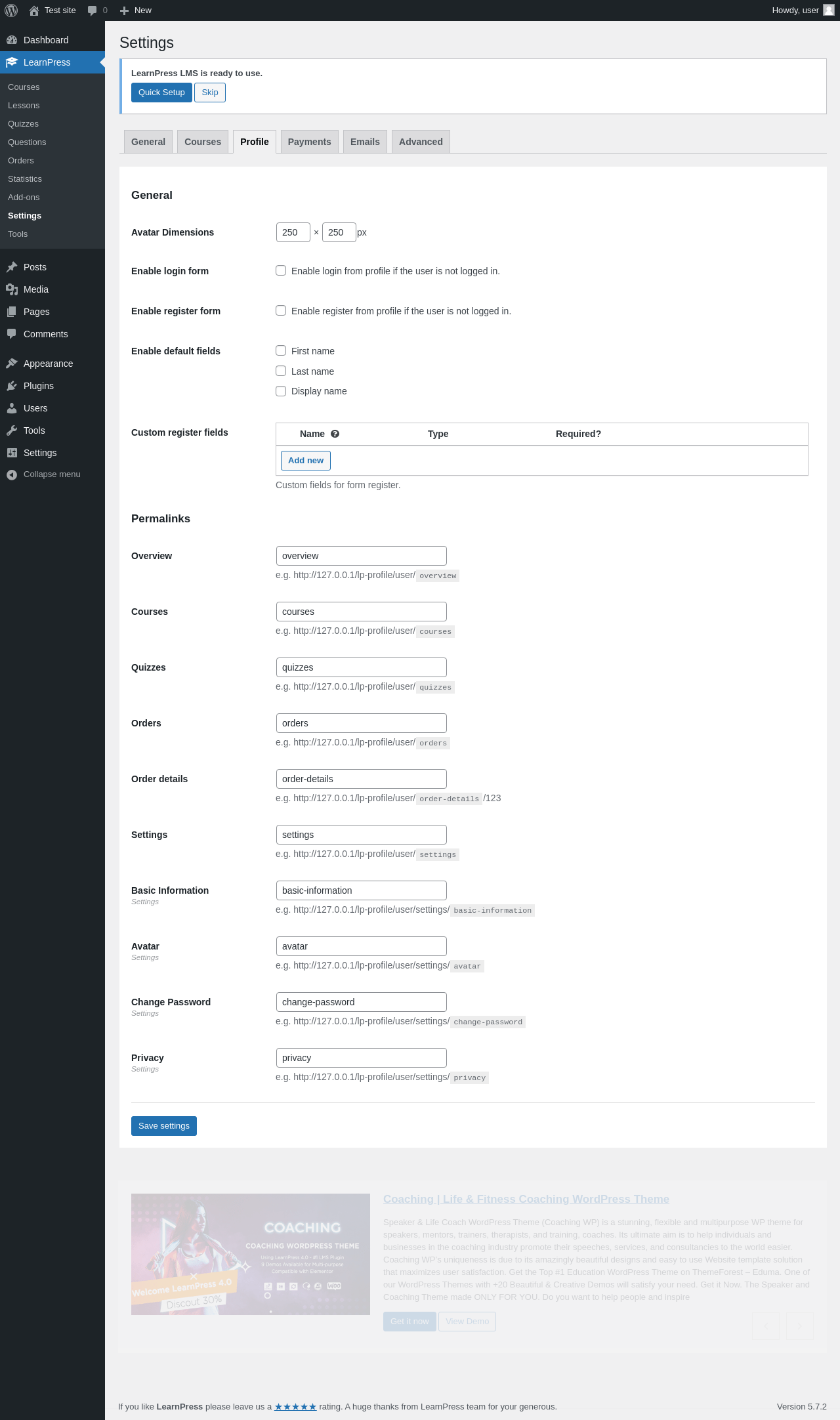Click the Test site home icon

34,10
